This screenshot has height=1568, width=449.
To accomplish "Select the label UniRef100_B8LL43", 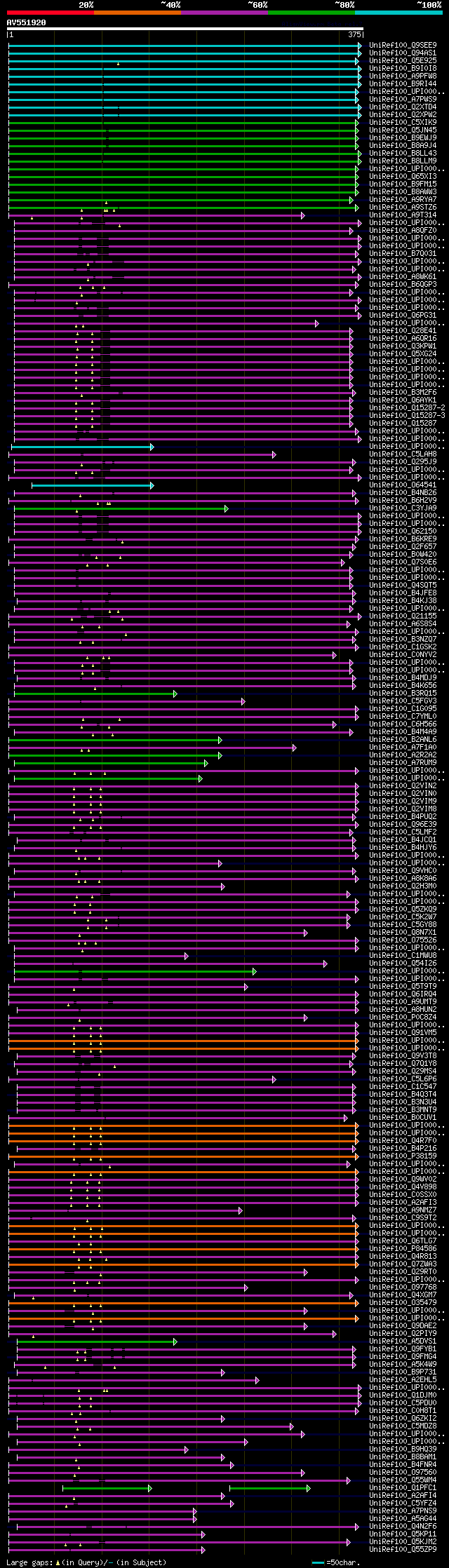I will tap(403, 153).
